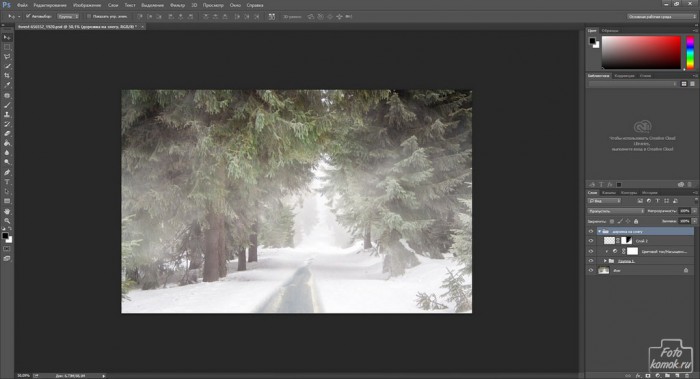Hide the selected top group layer
700x379 pixels.
pos(591,231)
